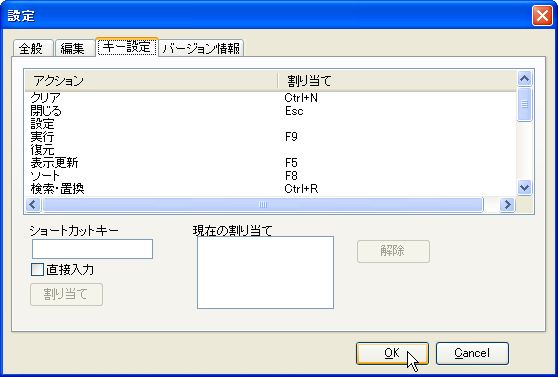Click the Ctrl+R assignment cell
This screenshot has height=377, width=558.
click(x=301, y=189)
